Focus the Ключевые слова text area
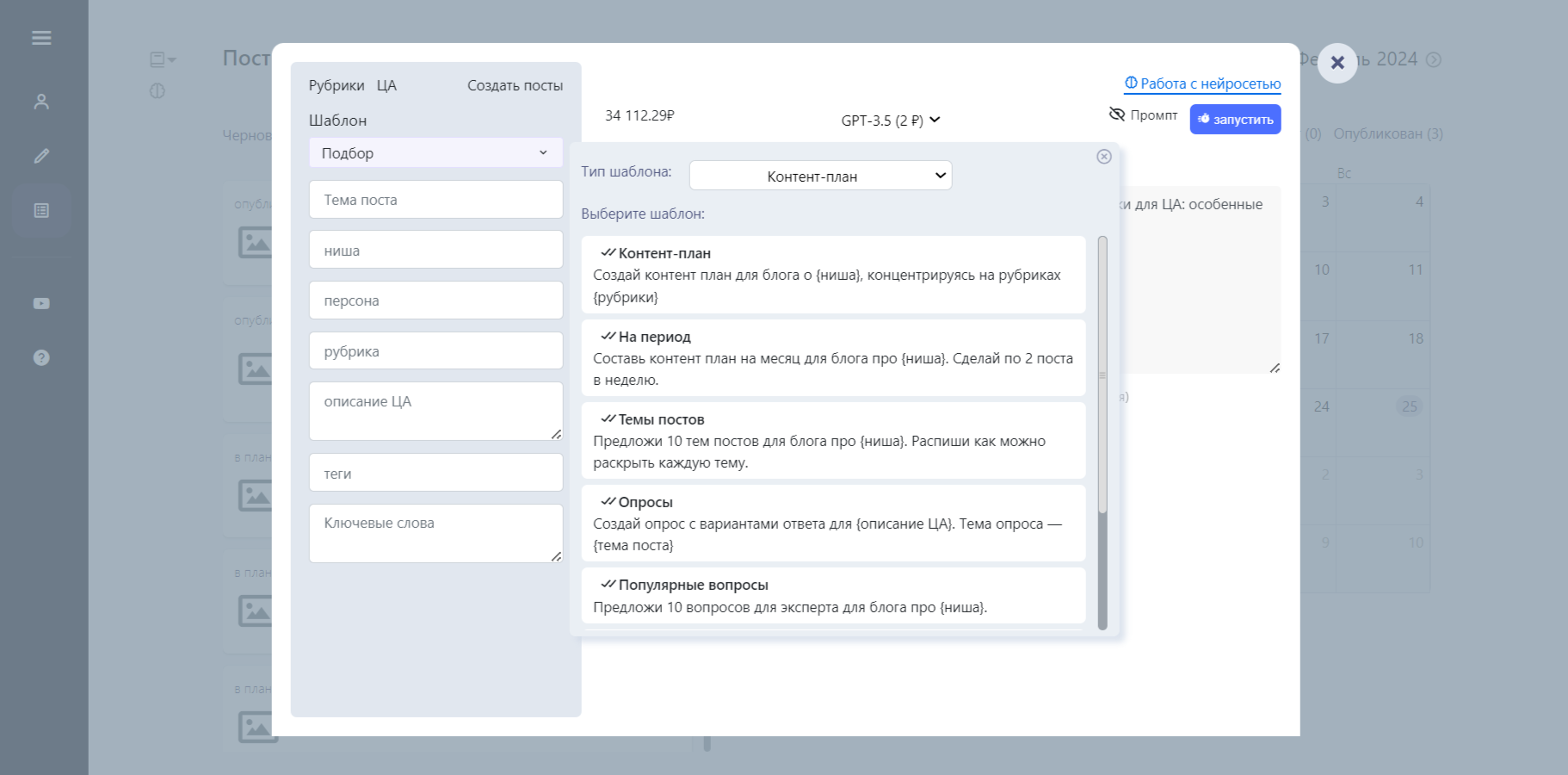The height and width of the screenshot is (775, 1568). point(435,534)
